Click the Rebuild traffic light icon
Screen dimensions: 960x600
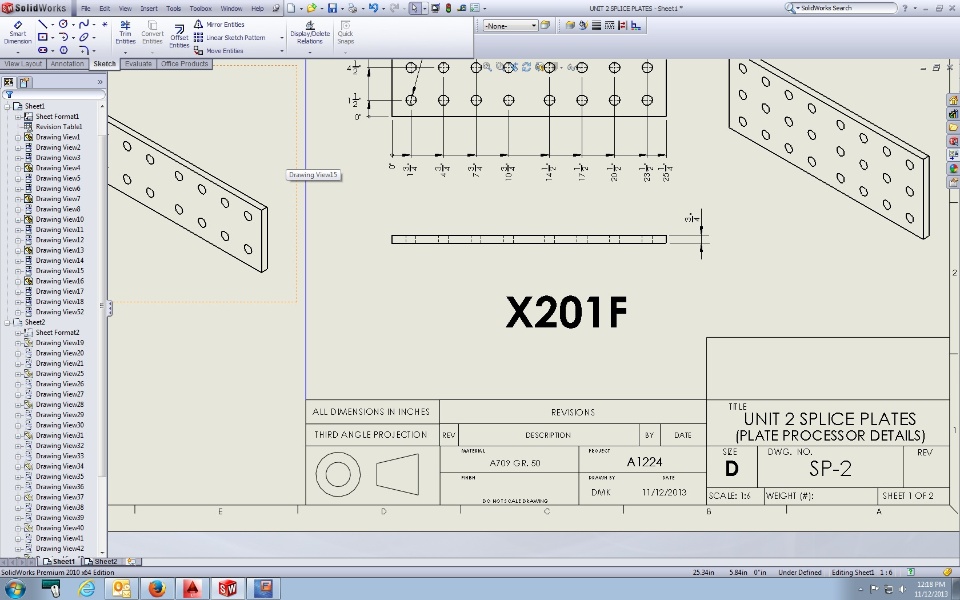pos(448,8)
